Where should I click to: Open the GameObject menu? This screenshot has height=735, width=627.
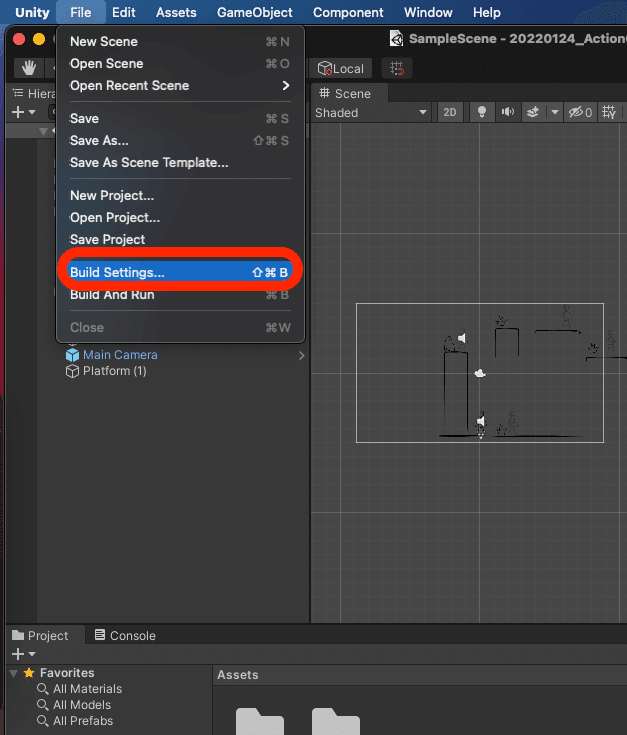(254, 12)
